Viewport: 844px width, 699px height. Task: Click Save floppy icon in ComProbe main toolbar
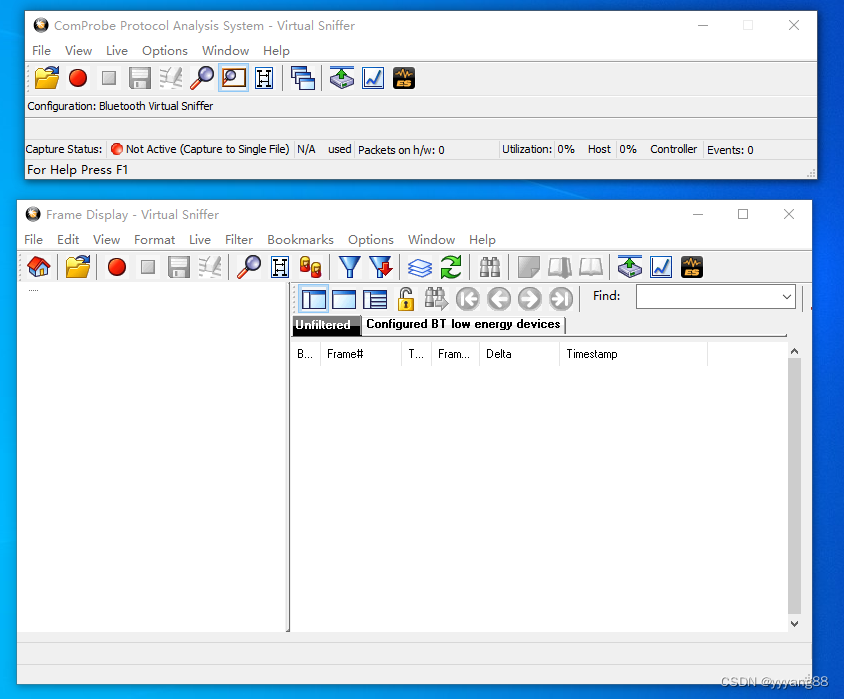tap(139, 78)
